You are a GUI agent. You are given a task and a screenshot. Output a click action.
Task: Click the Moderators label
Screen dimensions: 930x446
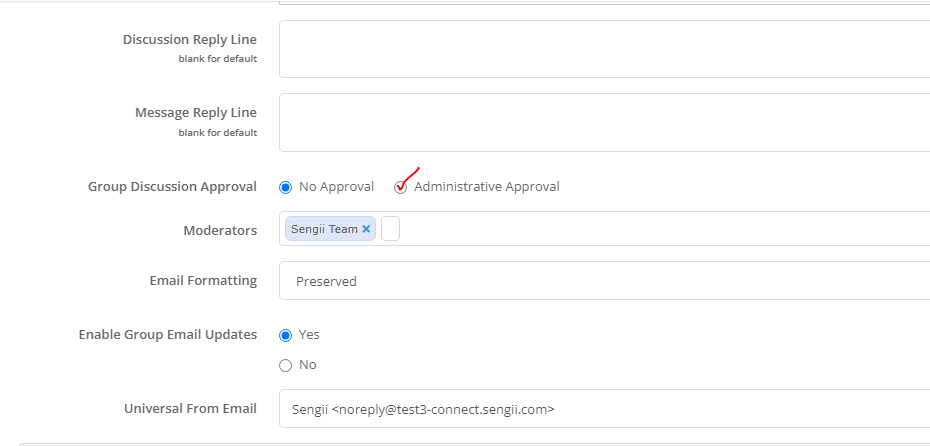click(220, 230)
